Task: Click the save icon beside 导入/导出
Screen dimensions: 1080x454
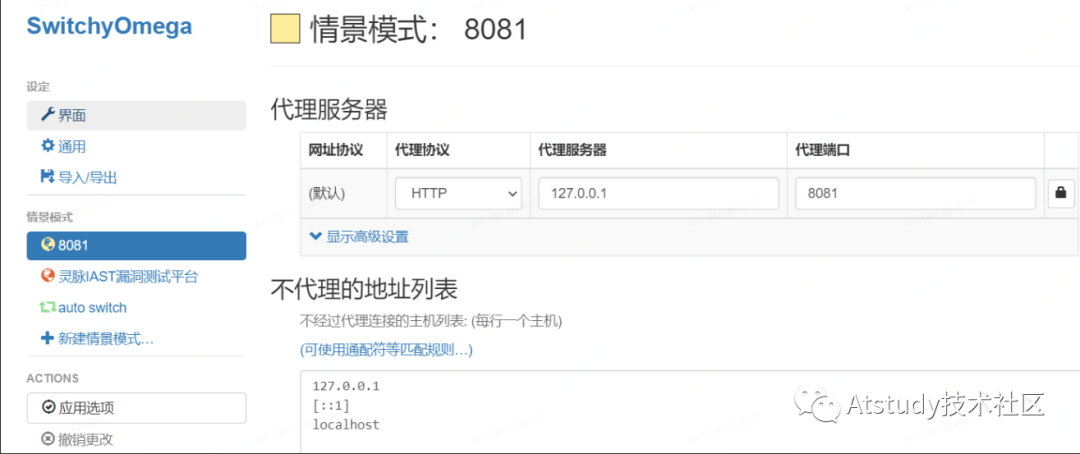Action: point(48,177)
